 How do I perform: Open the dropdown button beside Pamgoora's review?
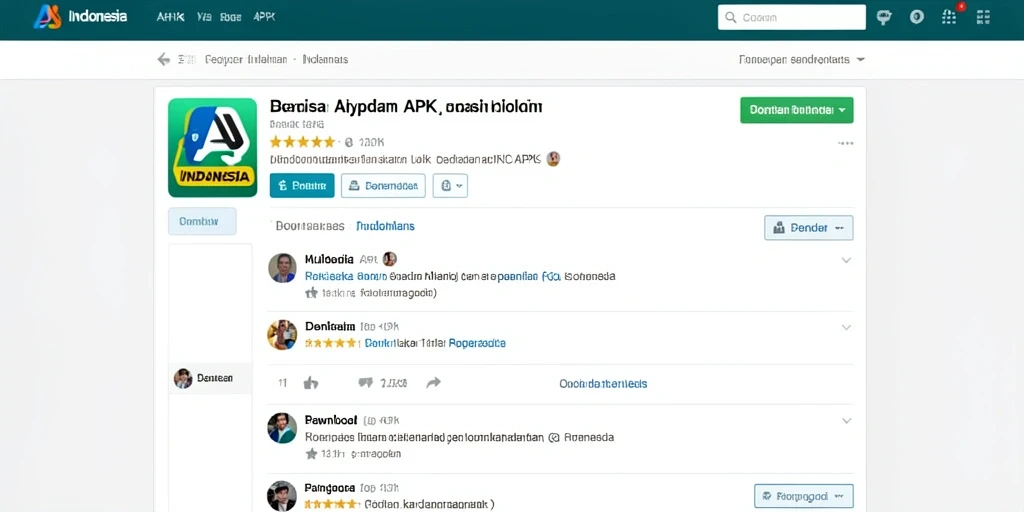click(x=803, y=496)
